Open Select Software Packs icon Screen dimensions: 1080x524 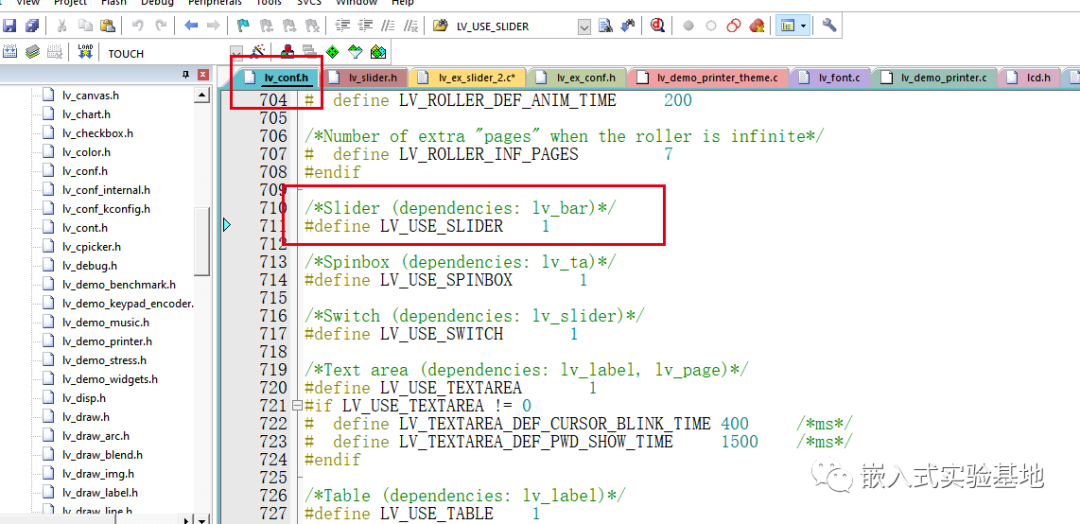tap(355, 52)
